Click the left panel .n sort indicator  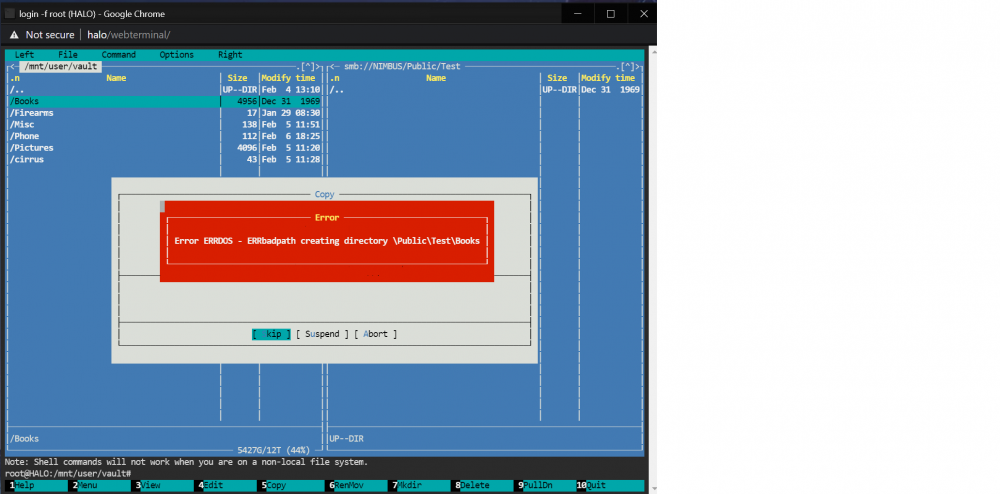tap(14, 78)
